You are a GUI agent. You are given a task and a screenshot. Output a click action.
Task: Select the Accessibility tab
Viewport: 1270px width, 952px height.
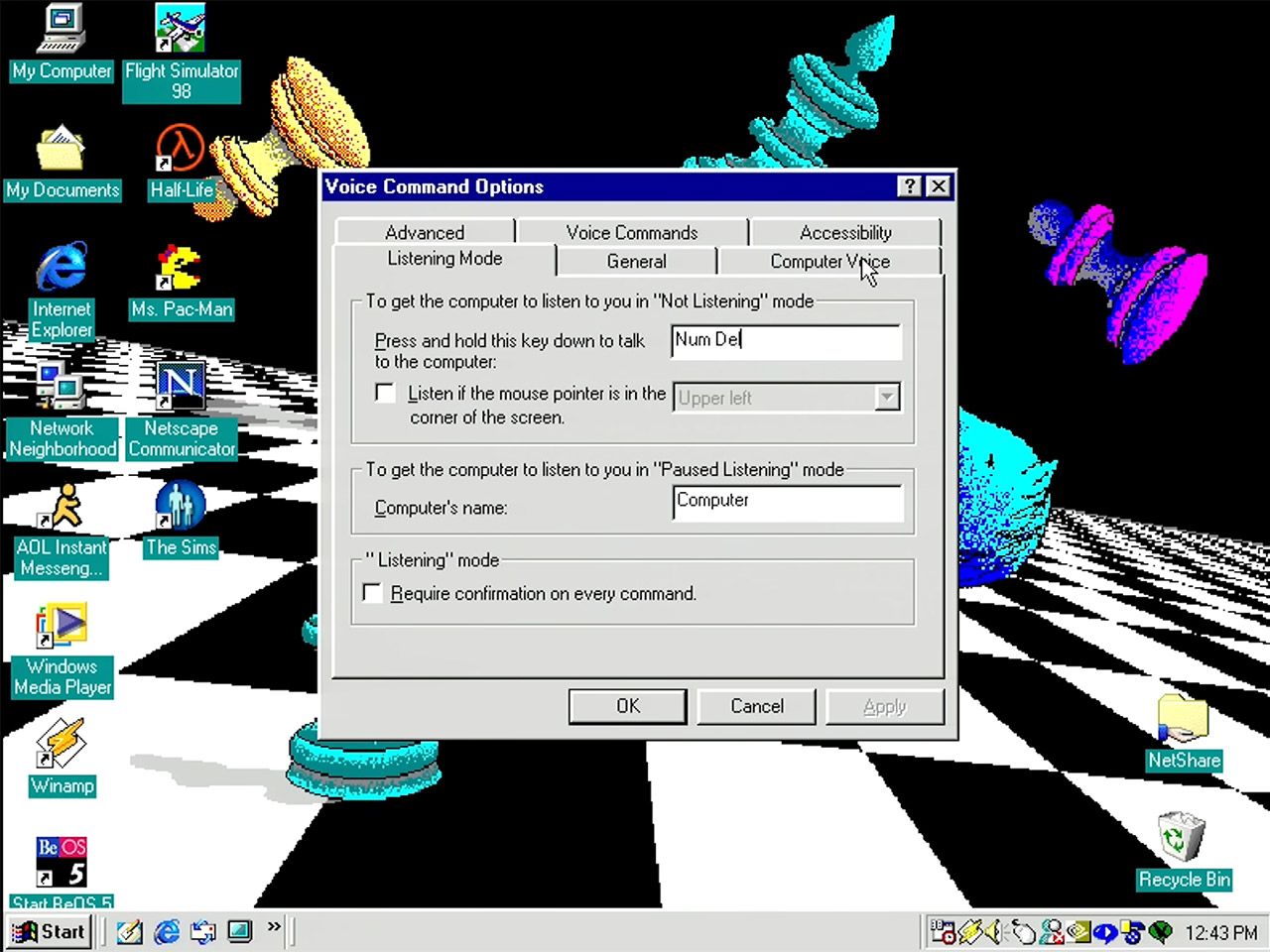point(845,232)
